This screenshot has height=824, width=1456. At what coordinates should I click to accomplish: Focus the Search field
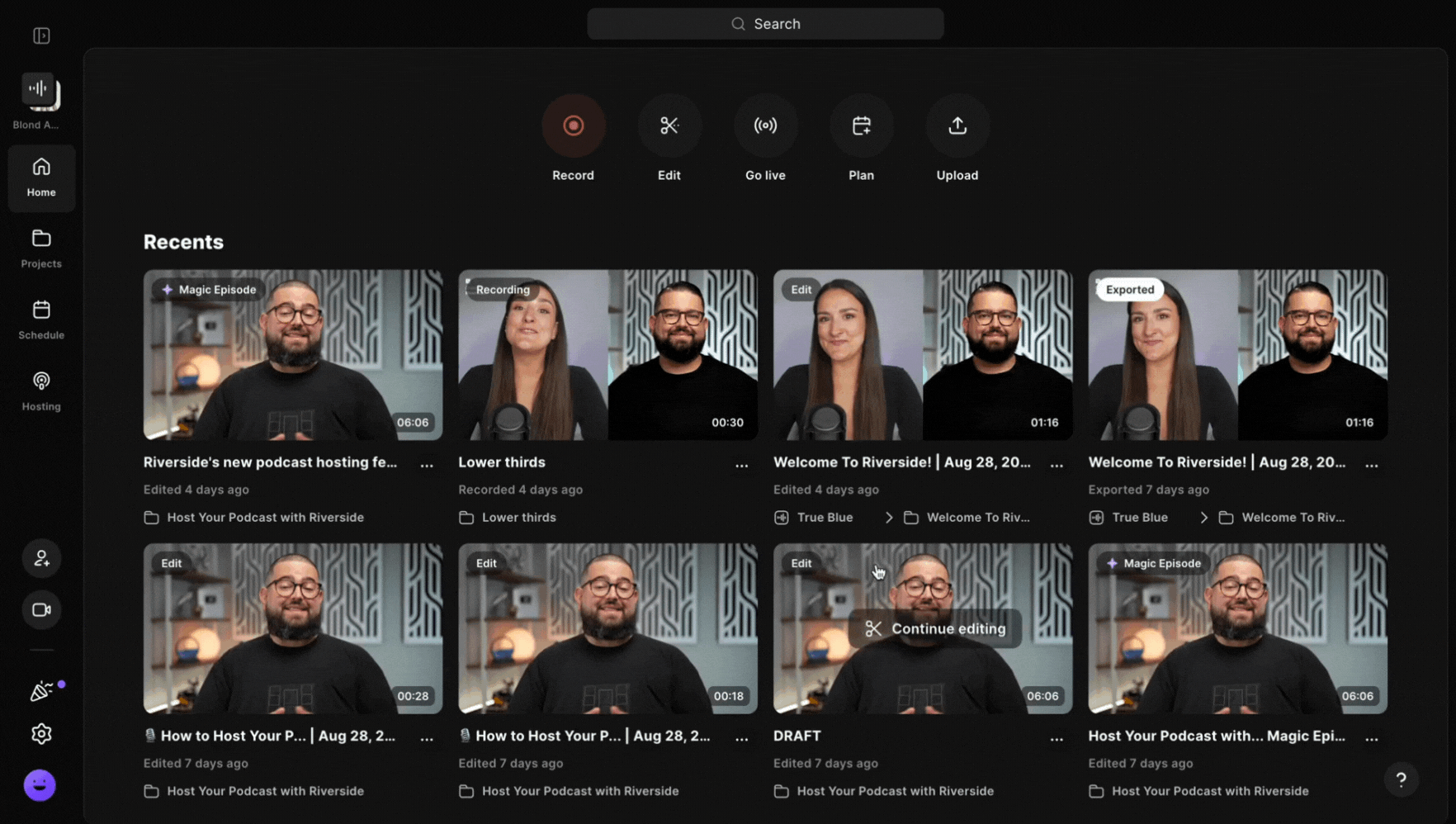point(765,24)
